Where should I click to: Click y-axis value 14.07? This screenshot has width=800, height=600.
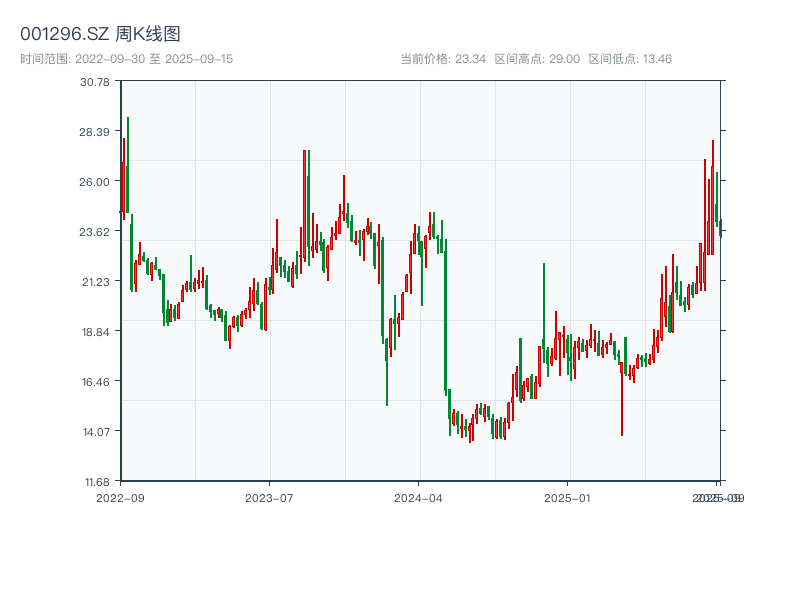click(x=95, y=432)
